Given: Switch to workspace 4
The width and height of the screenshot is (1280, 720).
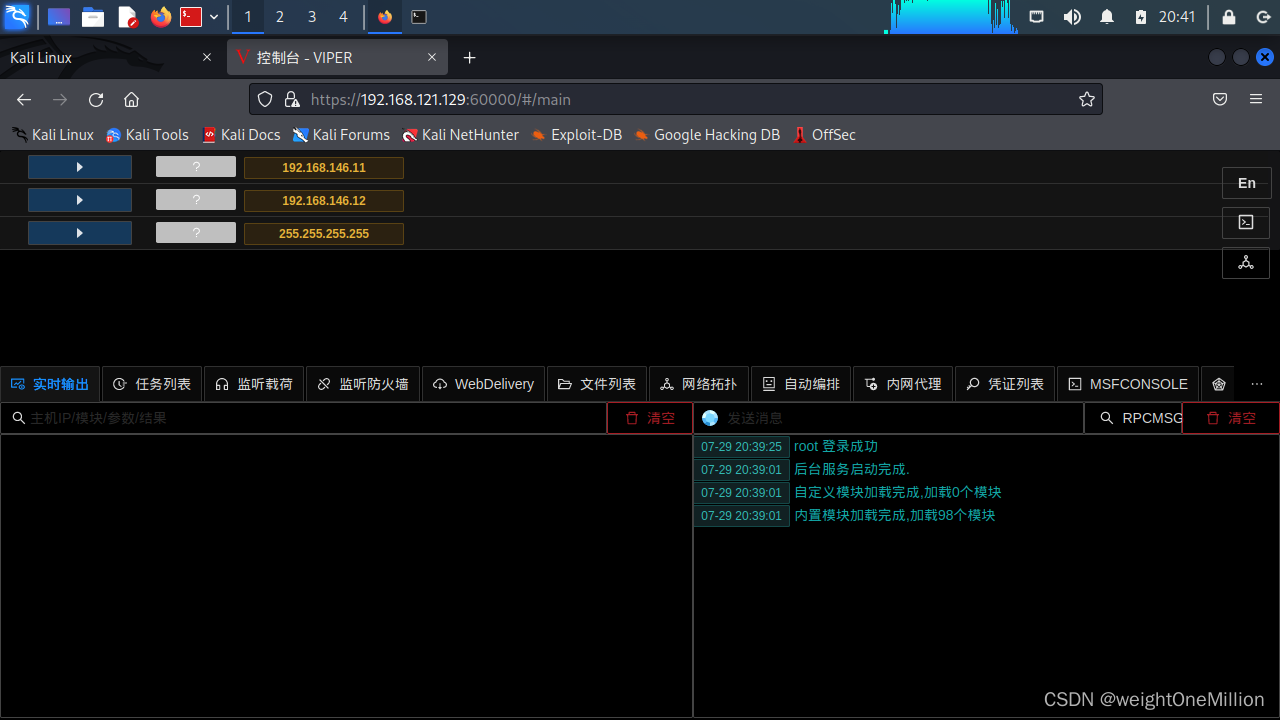Looking at the screenshot, I should pyautogui.click(x=343, y=17).
